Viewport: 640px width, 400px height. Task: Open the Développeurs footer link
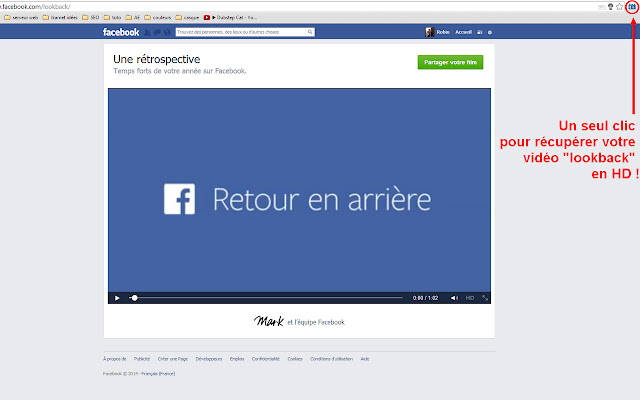pyautogui.click(x=209, y=359)
